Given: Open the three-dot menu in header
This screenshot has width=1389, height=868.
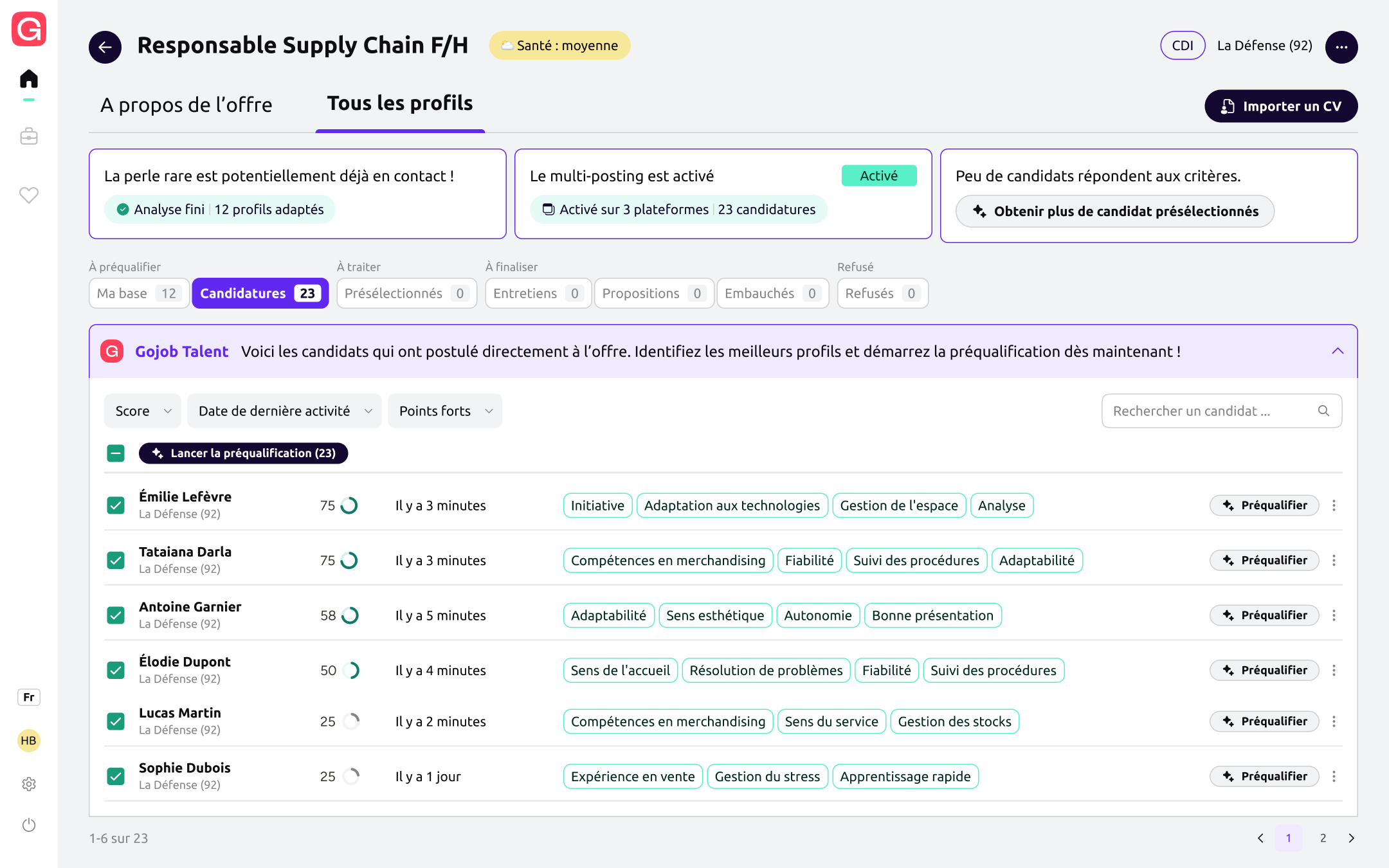Looking at the screenshot, I should pos(1341,46).
